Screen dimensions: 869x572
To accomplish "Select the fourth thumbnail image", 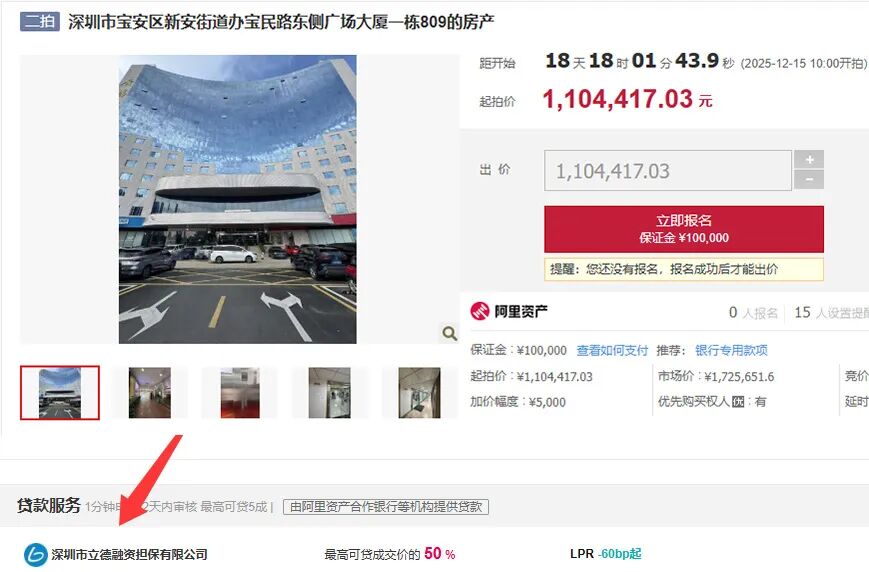I will (330, 392).
